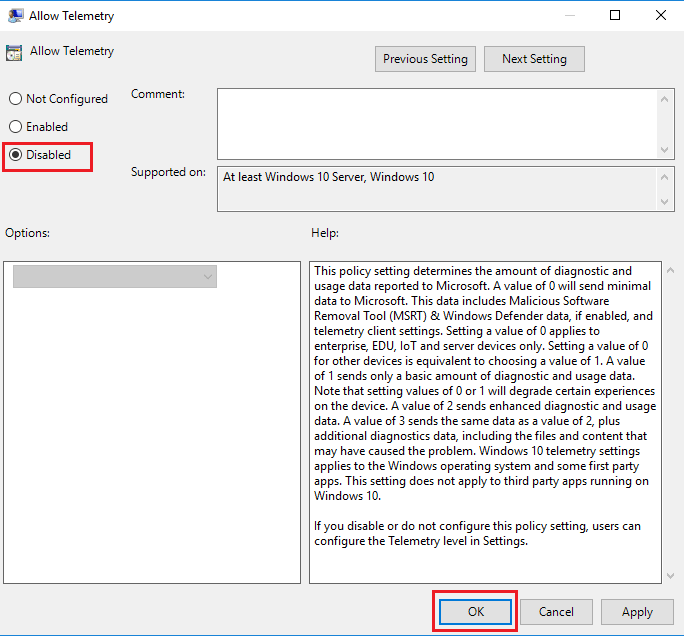Click the Apply button
The width and height of the screenshot is (684, 636).
coord(637,612)
